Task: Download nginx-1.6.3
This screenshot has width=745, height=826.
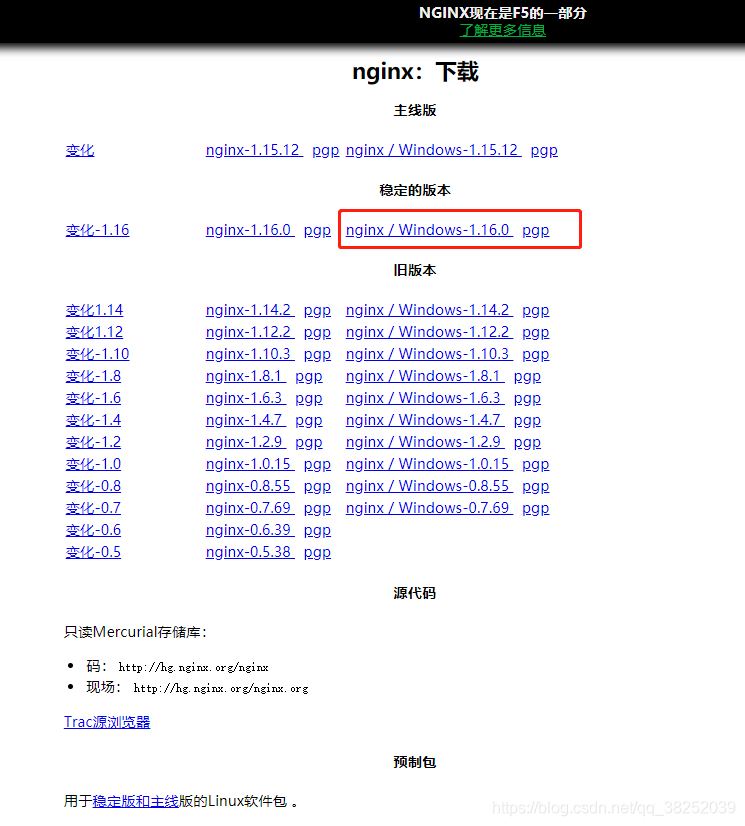Action: point(246,398)
